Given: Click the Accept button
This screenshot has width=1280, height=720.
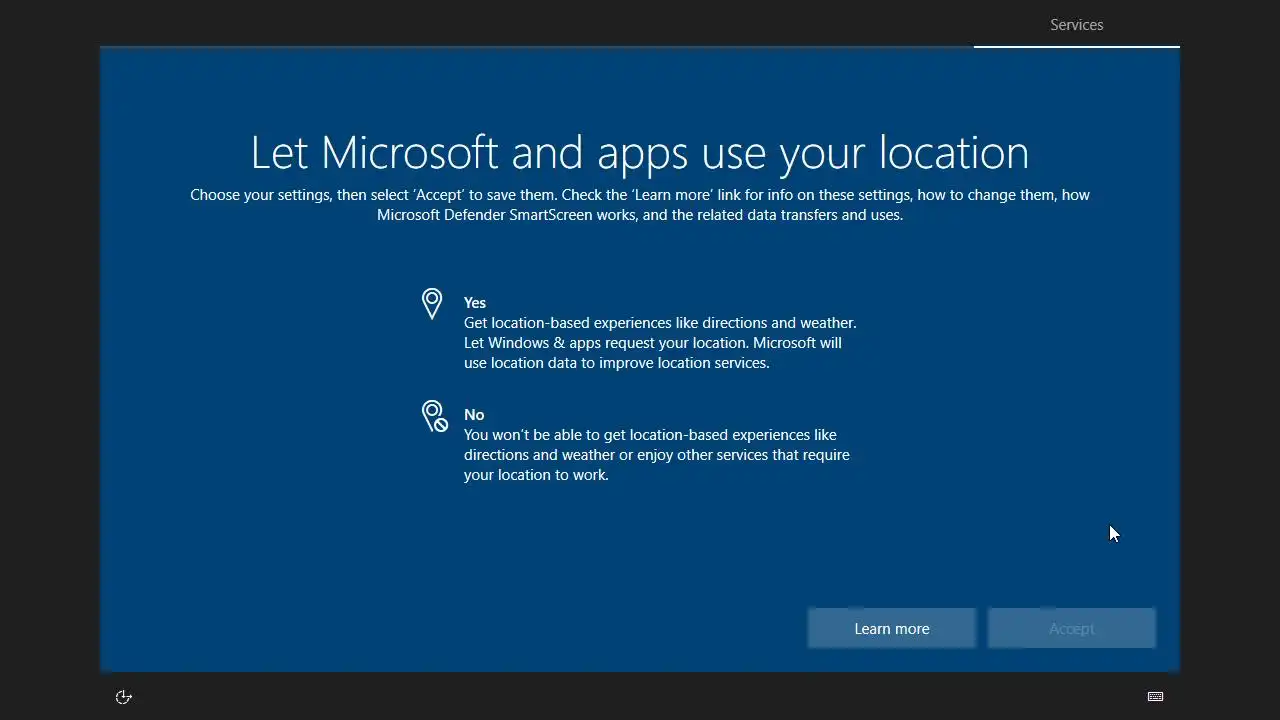Looking at the screenshot, I should point(1072,628).
